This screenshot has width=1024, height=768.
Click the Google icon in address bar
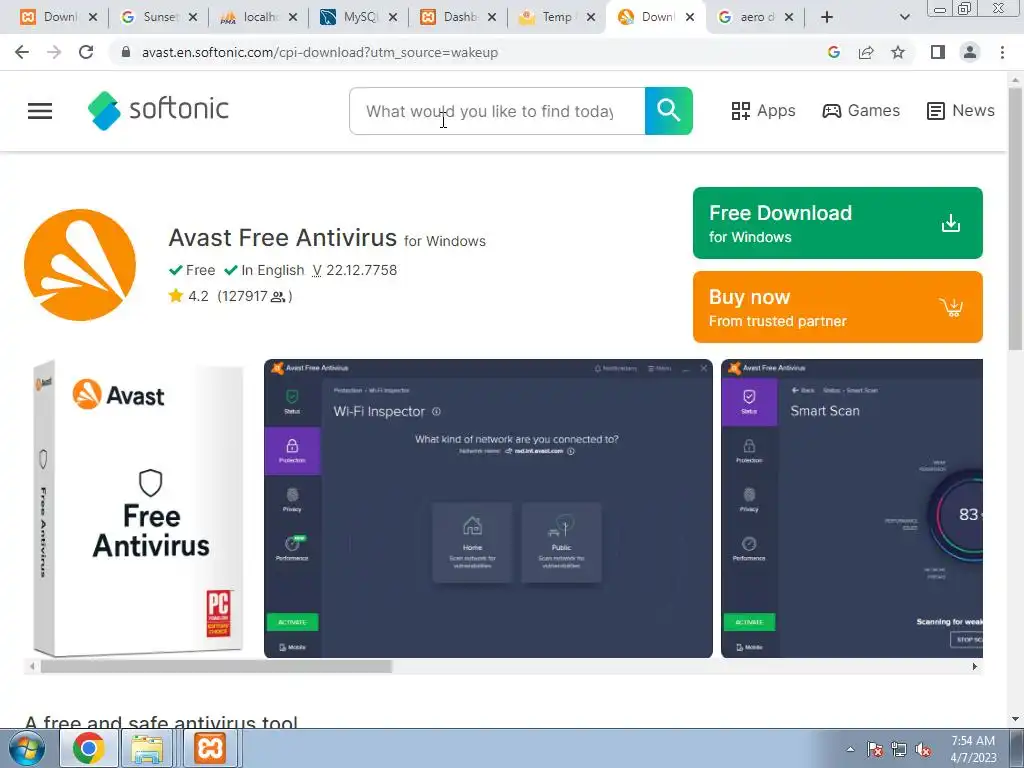click(x=834, y=52)
